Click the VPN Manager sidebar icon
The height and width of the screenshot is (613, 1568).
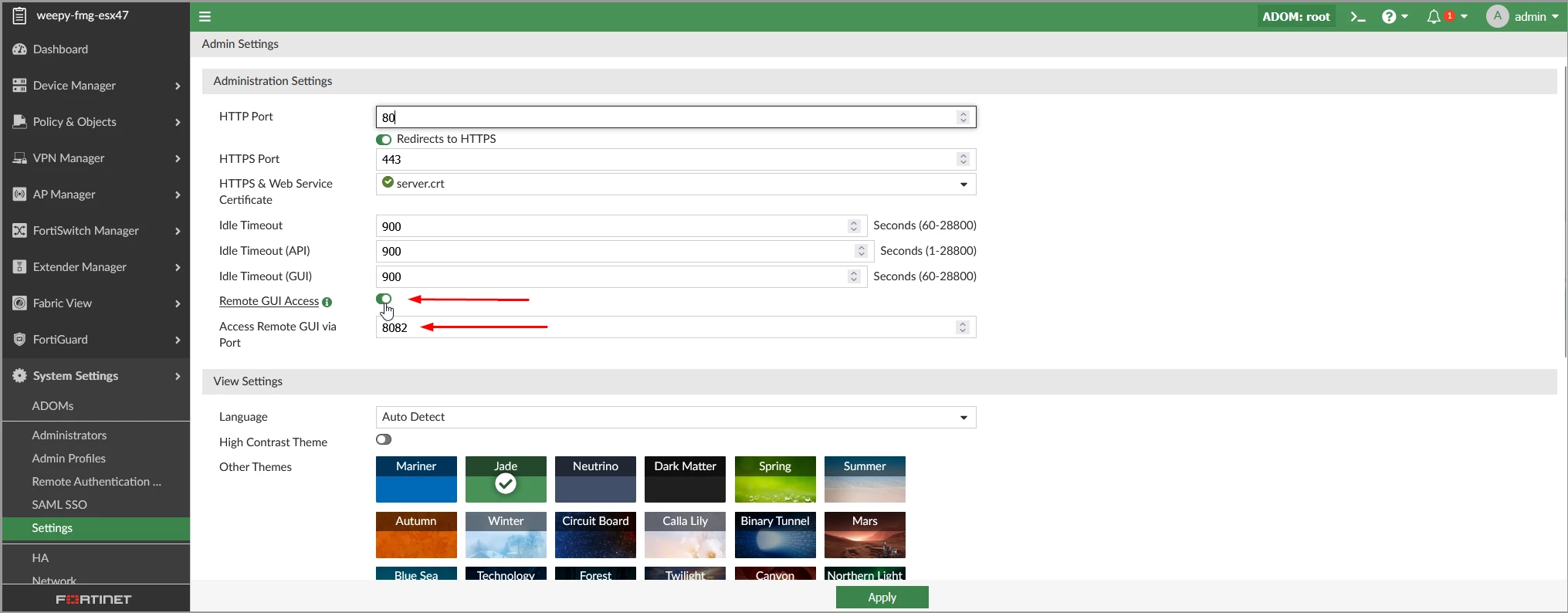tap(19, 158)
